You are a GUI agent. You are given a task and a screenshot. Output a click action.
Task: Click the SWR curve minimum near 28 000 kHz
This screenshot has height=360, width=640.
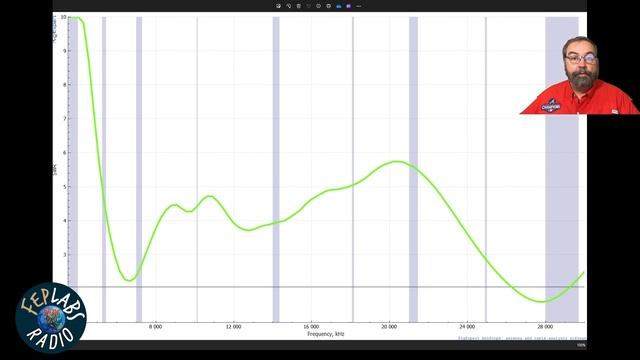tap(542, 301)
